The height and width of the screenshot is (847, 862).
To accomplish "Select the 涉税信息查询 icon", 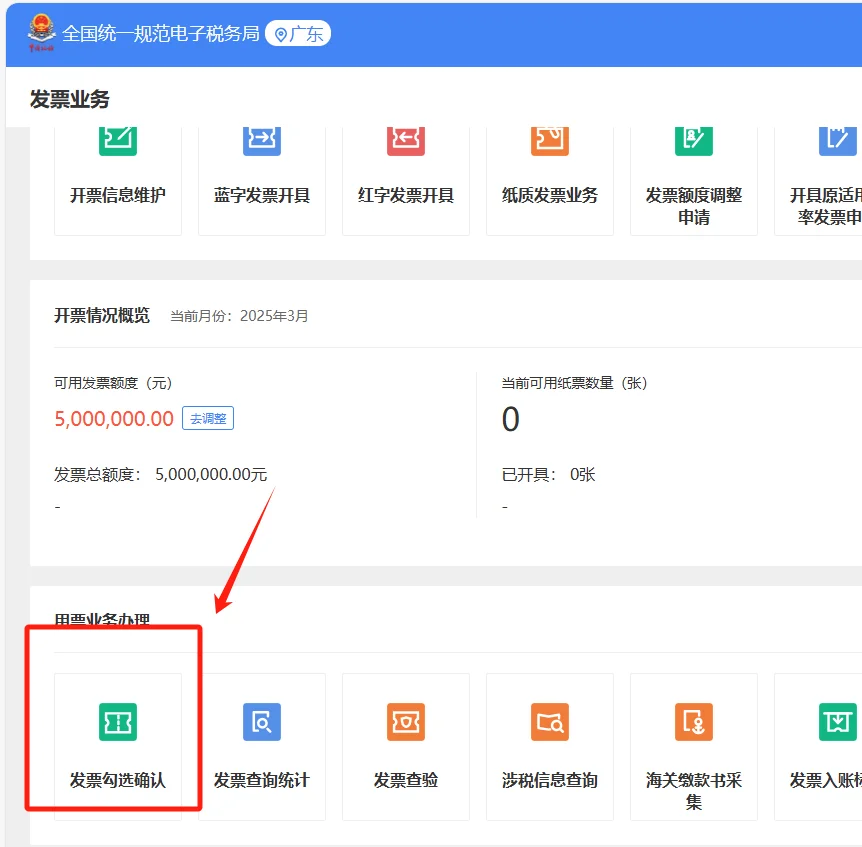I will click(549, 745).
